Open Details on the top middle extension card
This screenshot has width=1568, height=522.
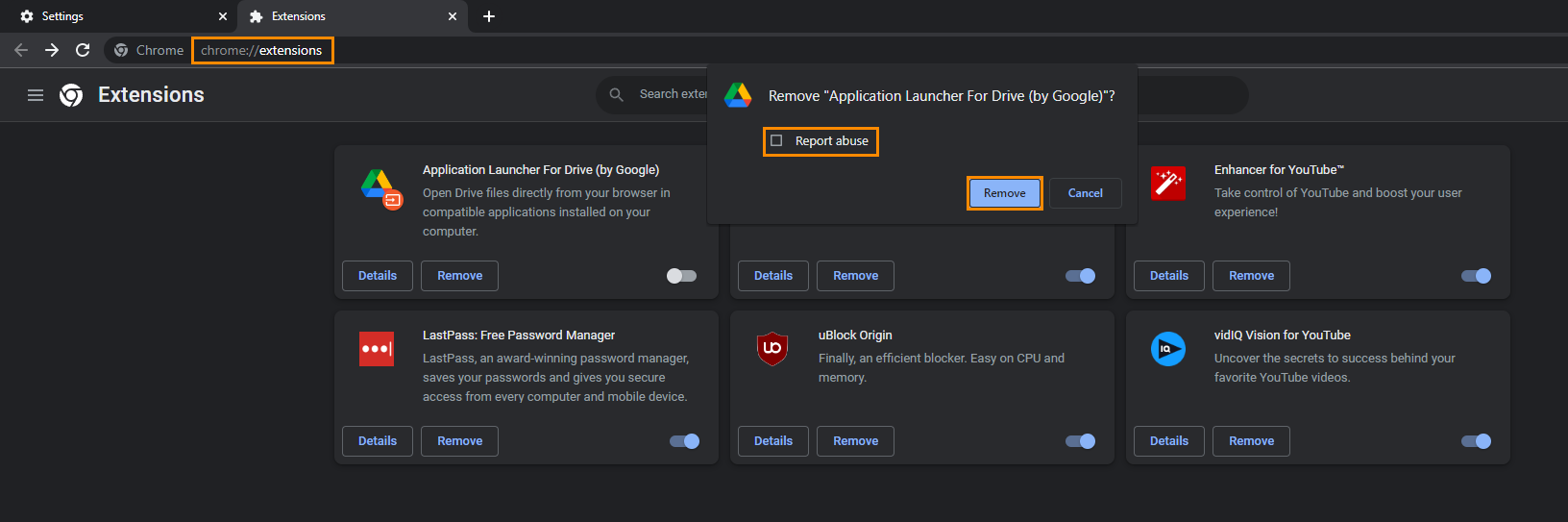[773, 276]
